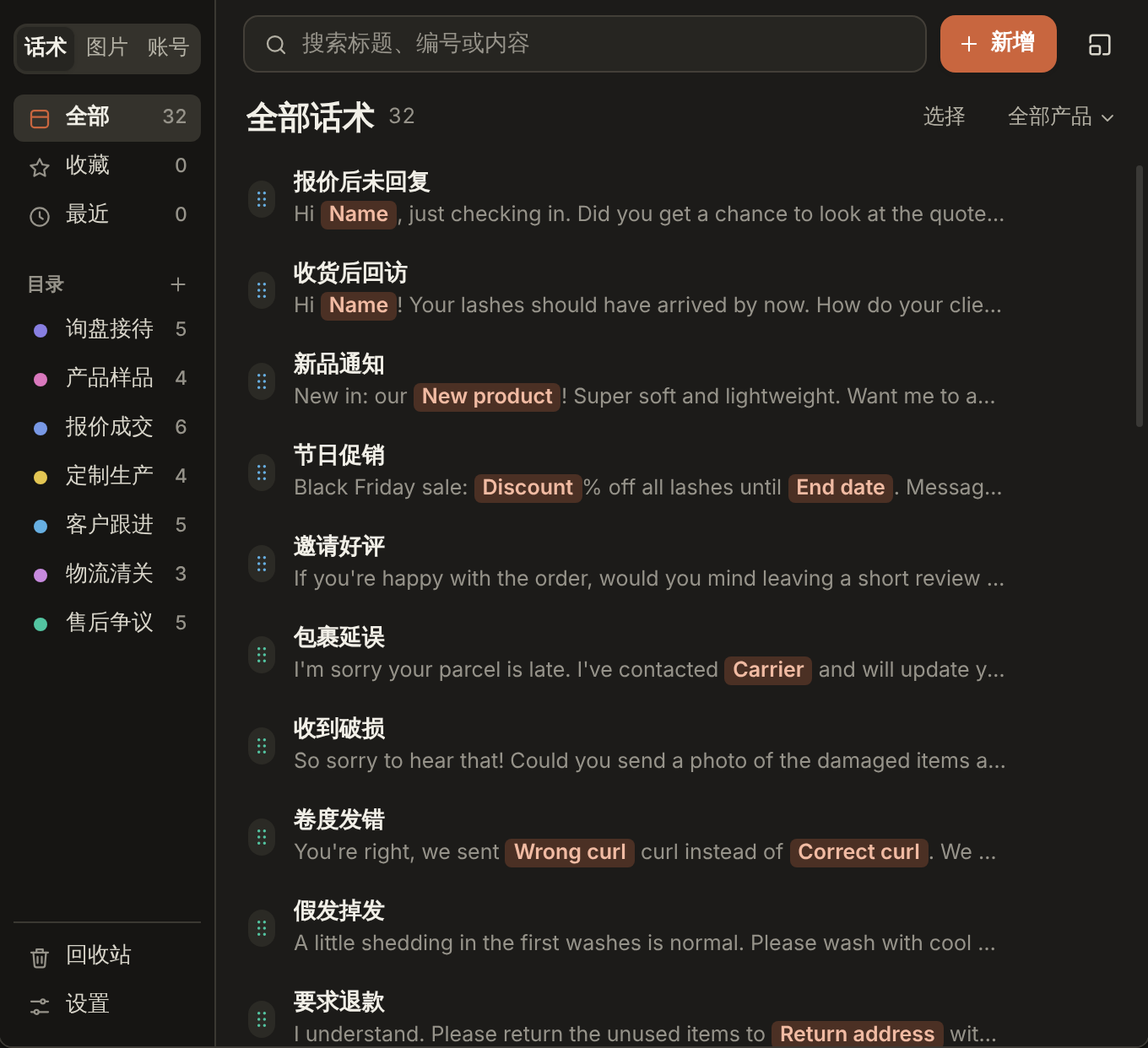Open the 新品通知 script
The height and width of the screenshot is (1048, 1148).
point(682,381)
